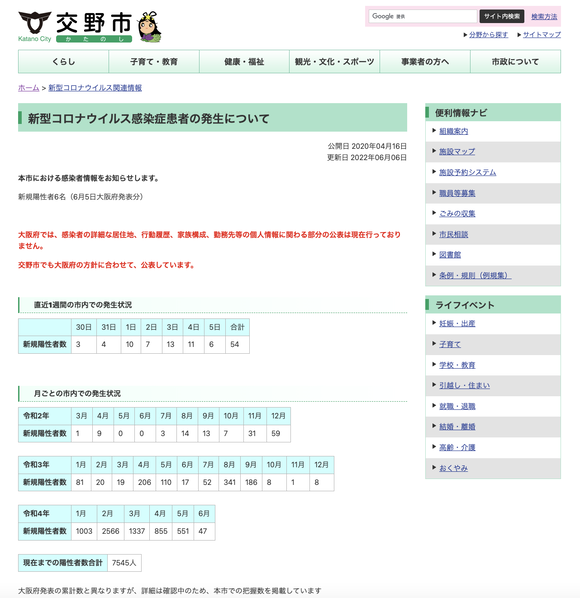Click the Katano City emblem logo

click(35, 23)
